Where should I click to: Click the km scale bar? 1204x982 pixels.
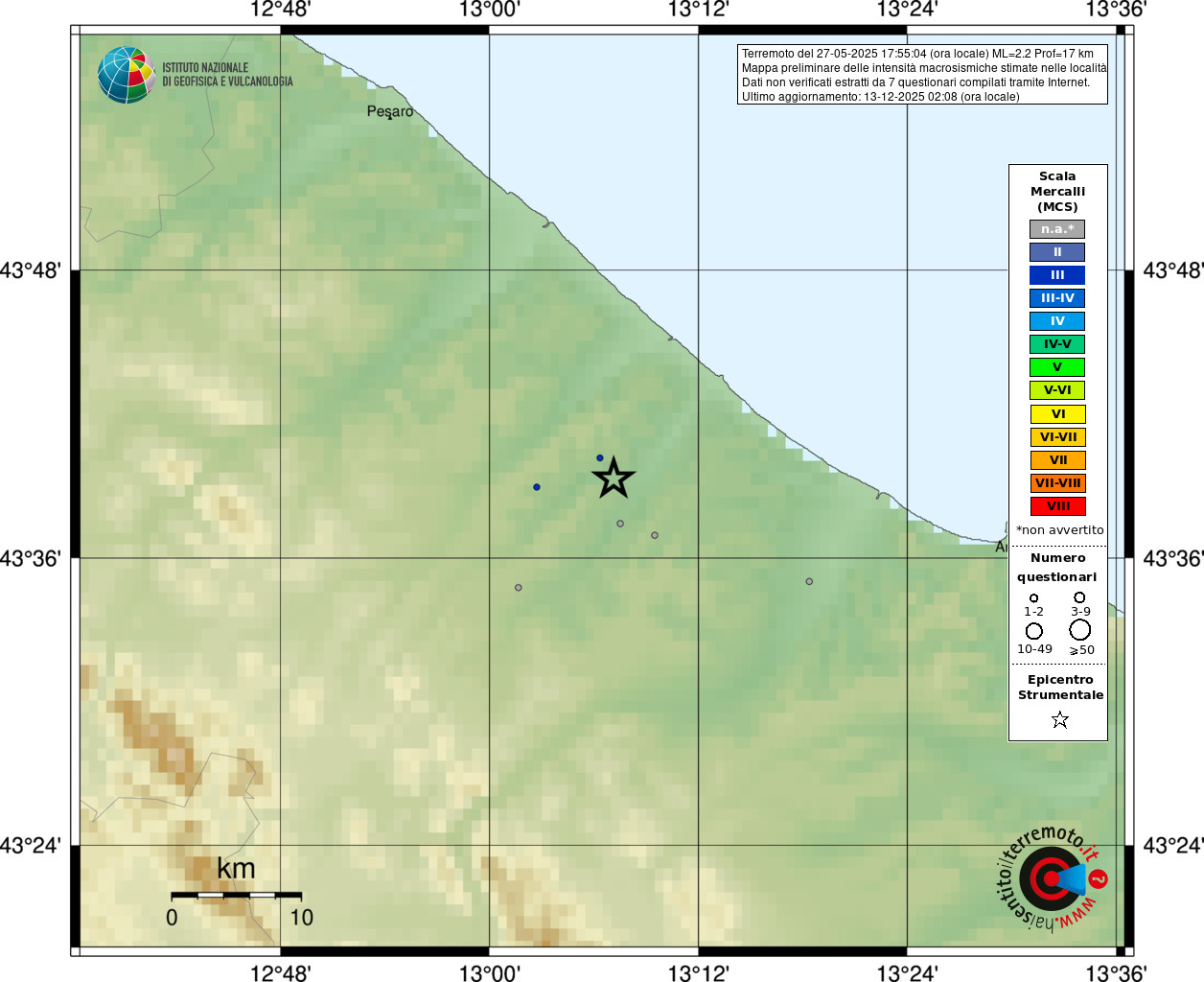click(x=236, y=895)
